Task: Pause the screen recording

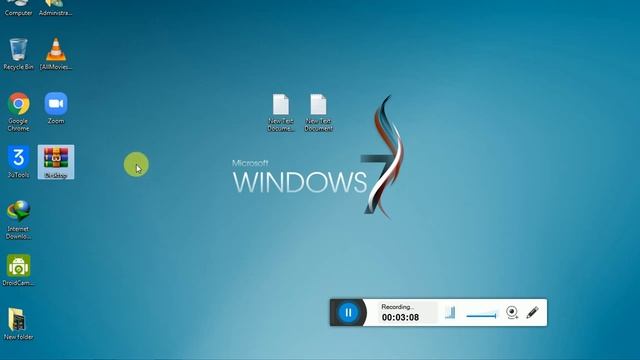Action: 348,313
